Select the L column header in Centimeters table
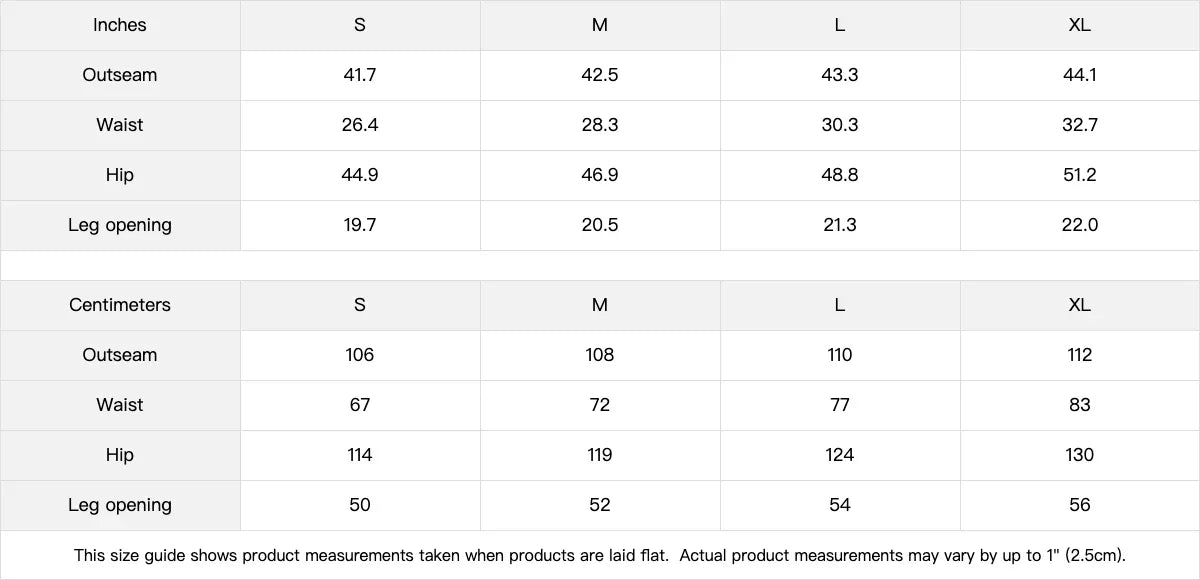Viewport: 1200px width, 580px height. [840, 305]
